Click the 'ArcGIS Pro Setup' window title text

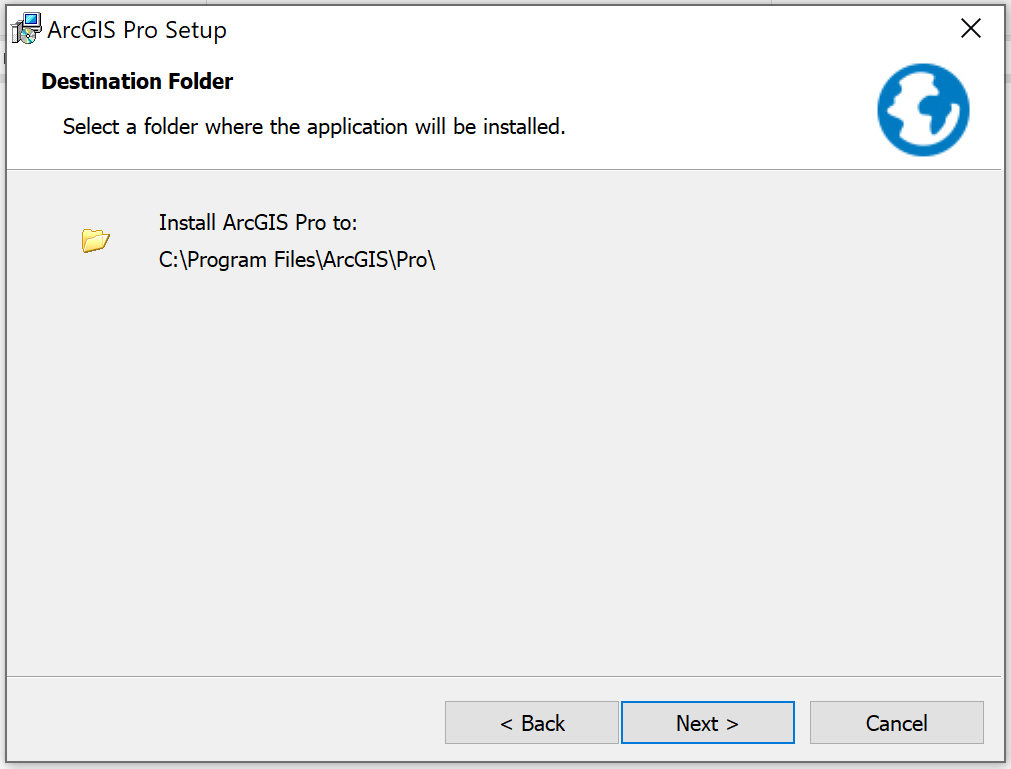point(137,30)
